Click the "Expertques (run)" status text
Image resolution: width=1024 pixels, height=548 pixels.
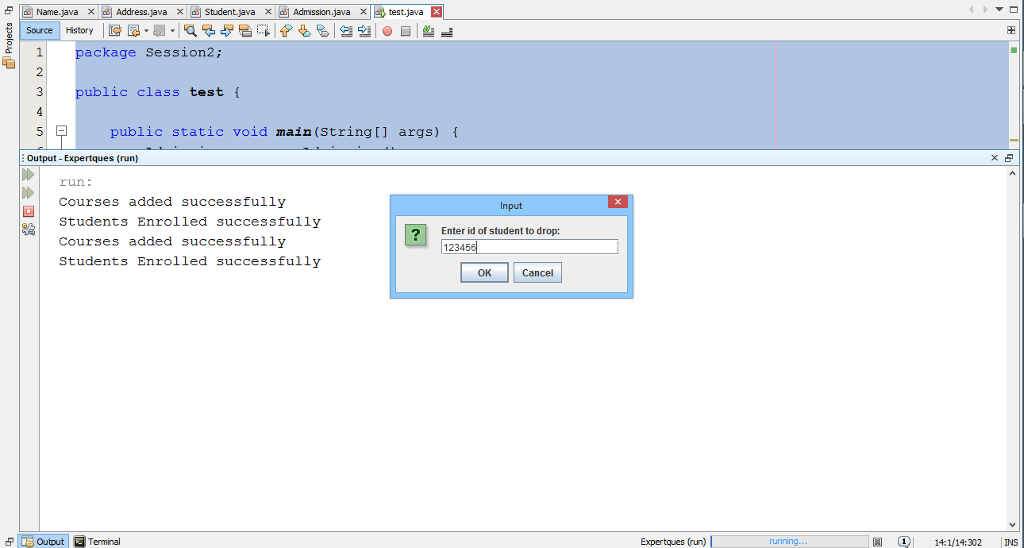point(673,541)
